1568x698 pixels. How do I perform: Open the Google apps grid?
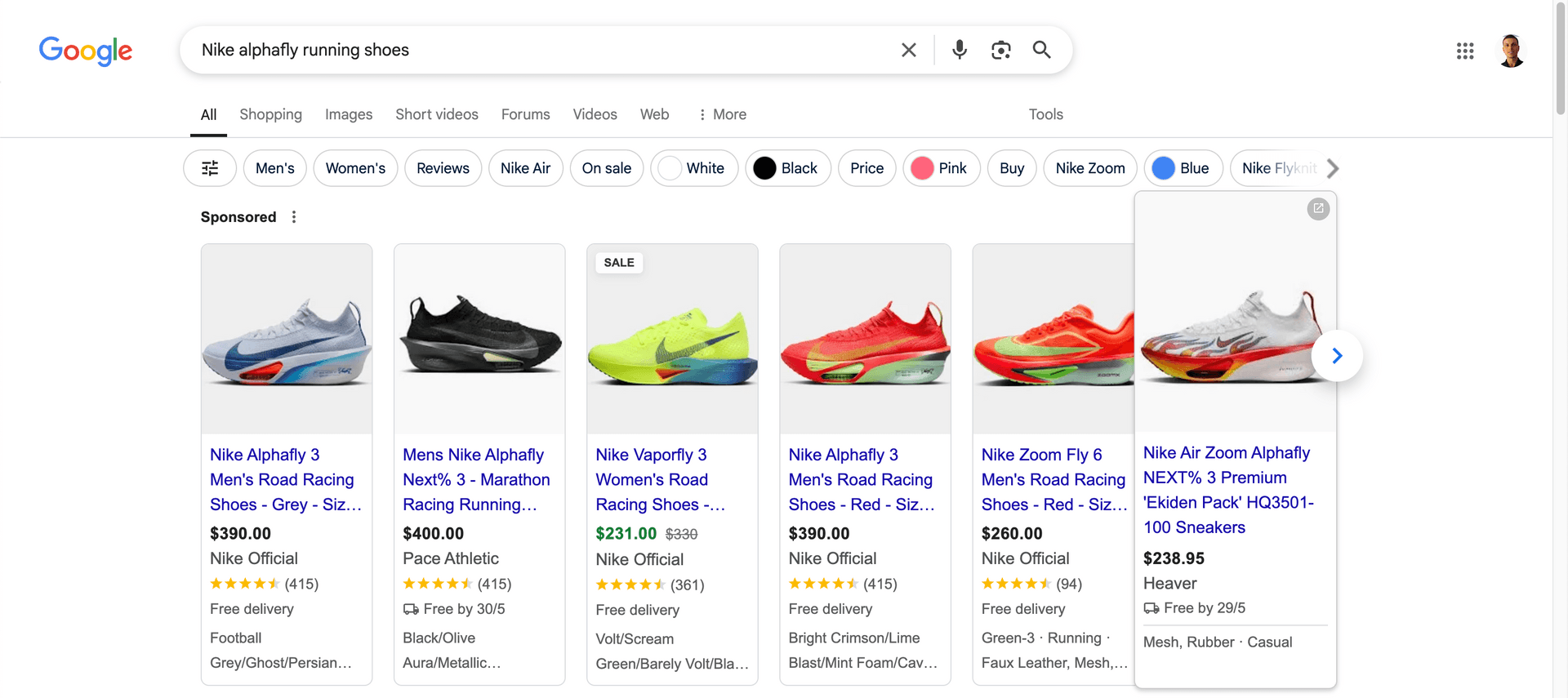point(1464,51)
